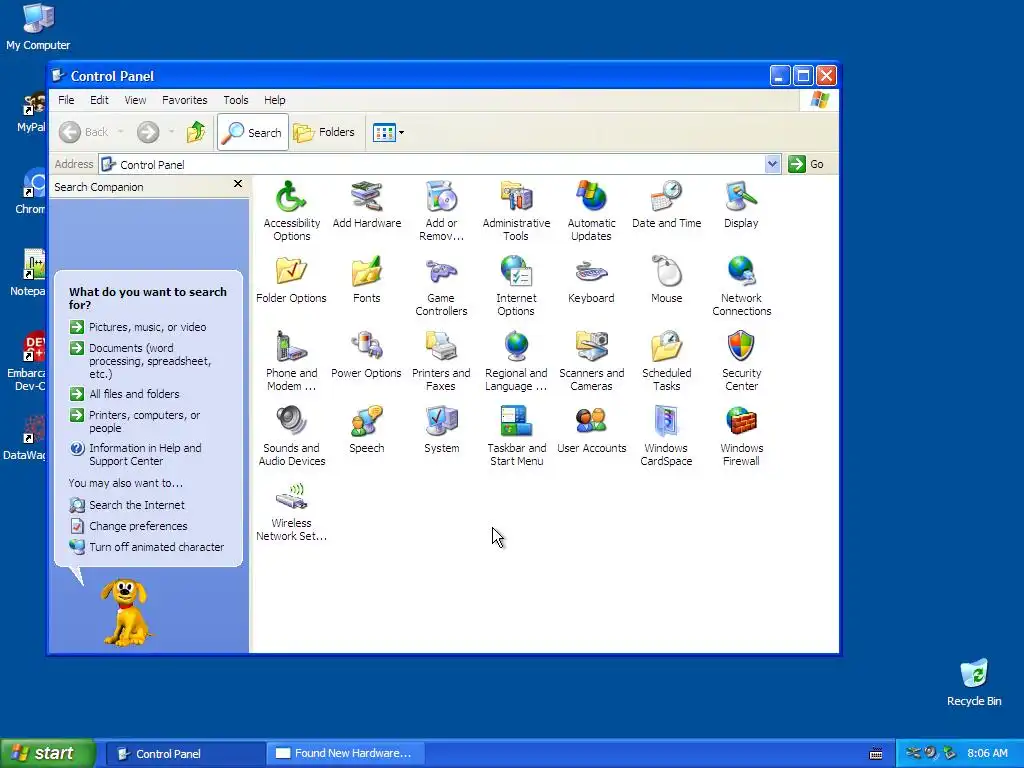Open the Tools menu
This screenshot has height=768, width=1024.
pos(236,100)
